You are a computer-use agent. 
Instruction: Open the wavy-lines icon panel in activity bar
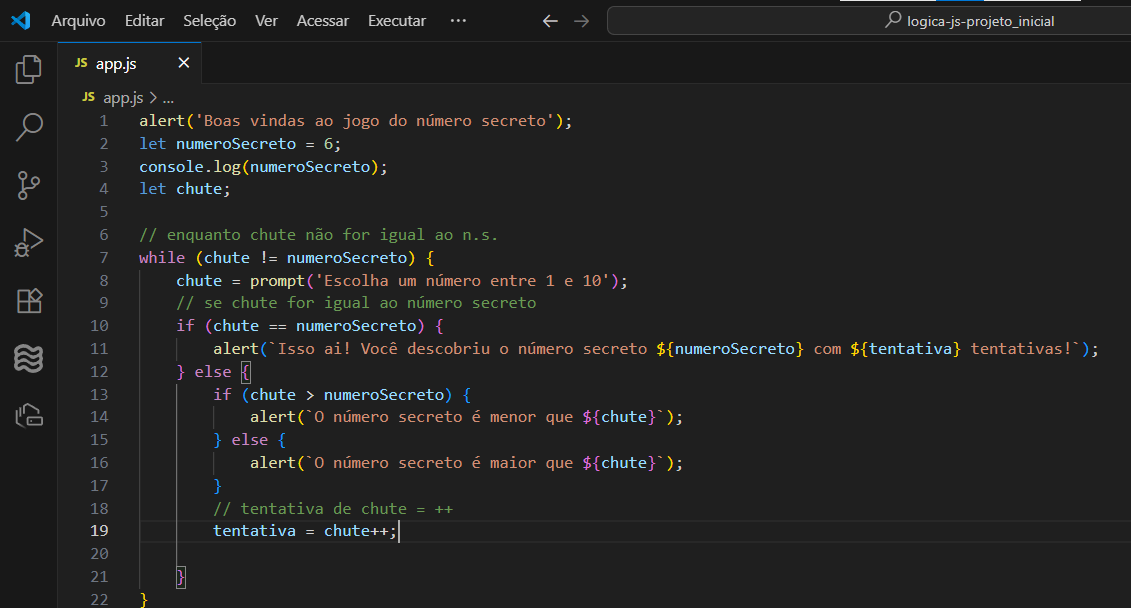point(29,358)
